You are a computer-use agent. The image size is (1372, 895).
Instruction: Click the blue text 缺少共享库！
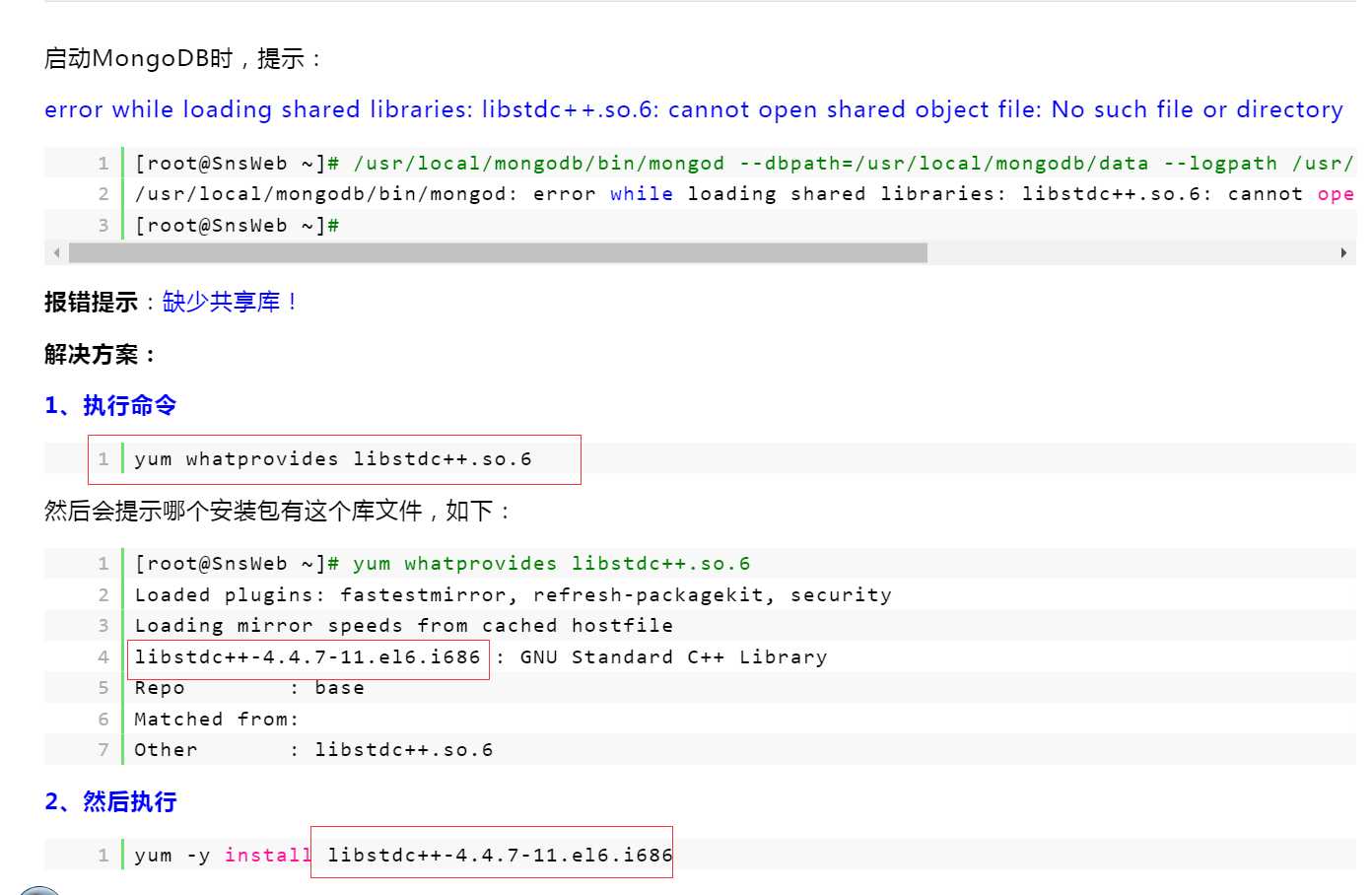231,302
